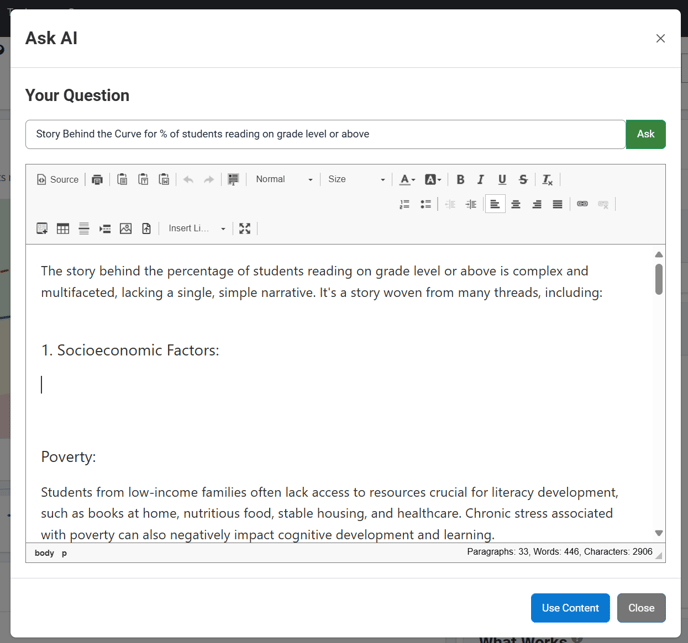
Task: Toggle Underline formatting
Action: click(502, 180)
